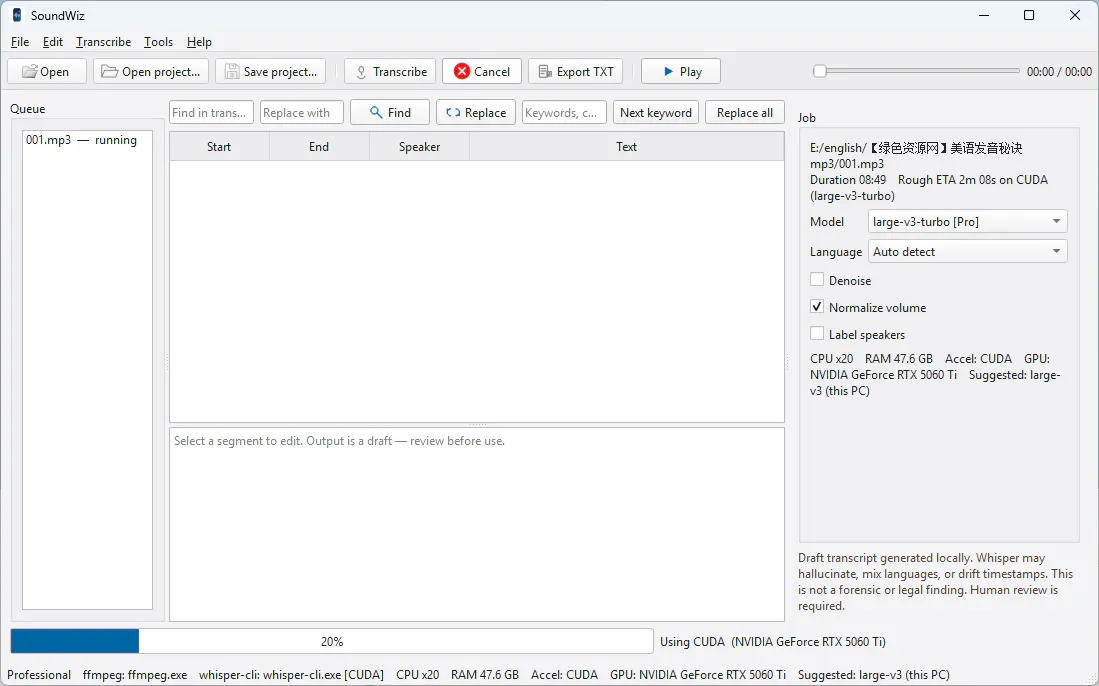Focus the Find in transcript input field
The image size is (1099, 686).
tap(211, 113)
